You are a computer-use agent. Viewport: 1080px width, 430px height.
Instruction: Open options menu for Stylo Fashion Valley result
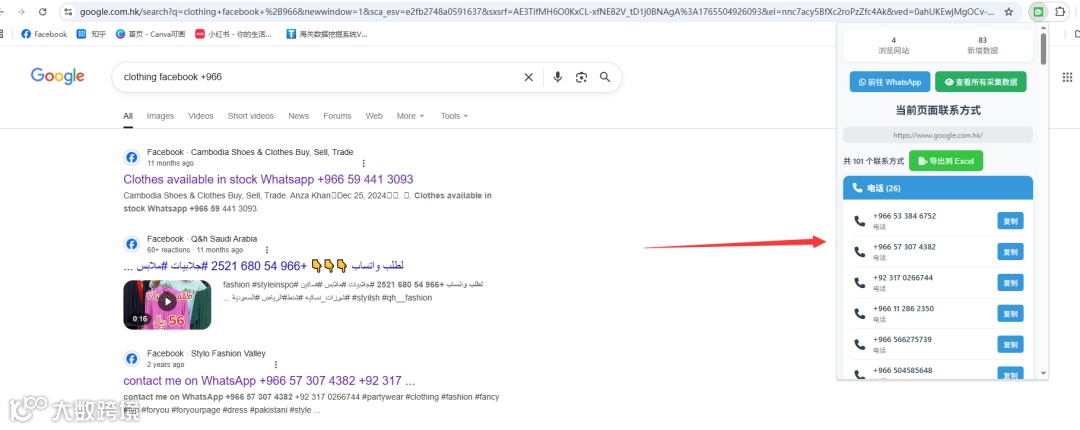tap(276, 365)
